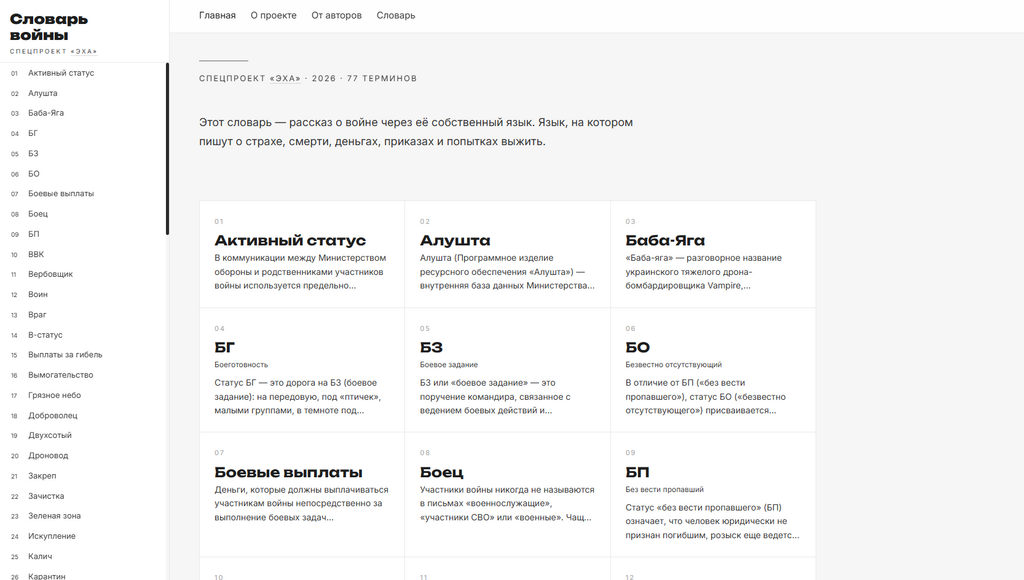Image resolution: width=1024 pixels, height=580 pixels.
Task: Open the Алушта card heading in the grid
Action: (455, 240)
